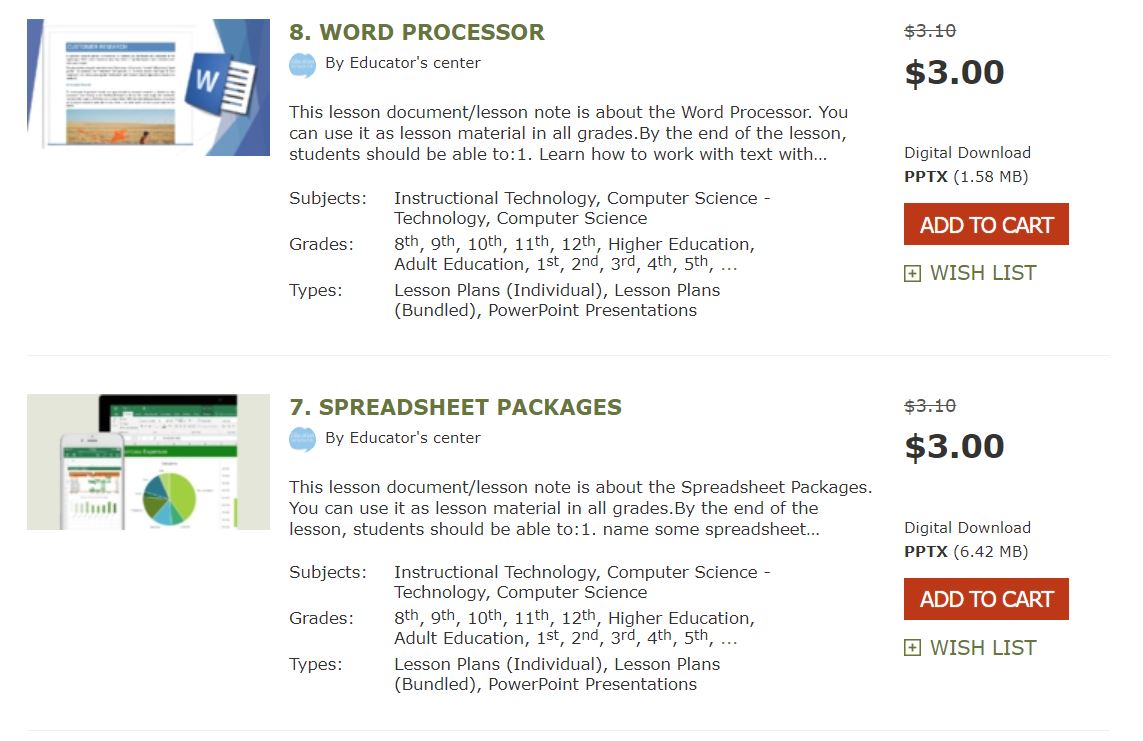Open the Spreadsheet Packages product thumbnail
Screen dimensions: 1143x741
[147, 461]
